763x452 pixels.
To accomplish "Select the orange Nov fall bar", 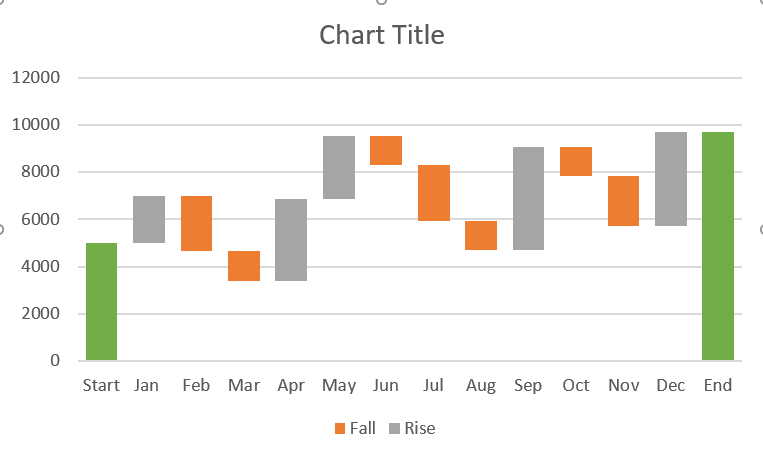I will pos(623,201).
